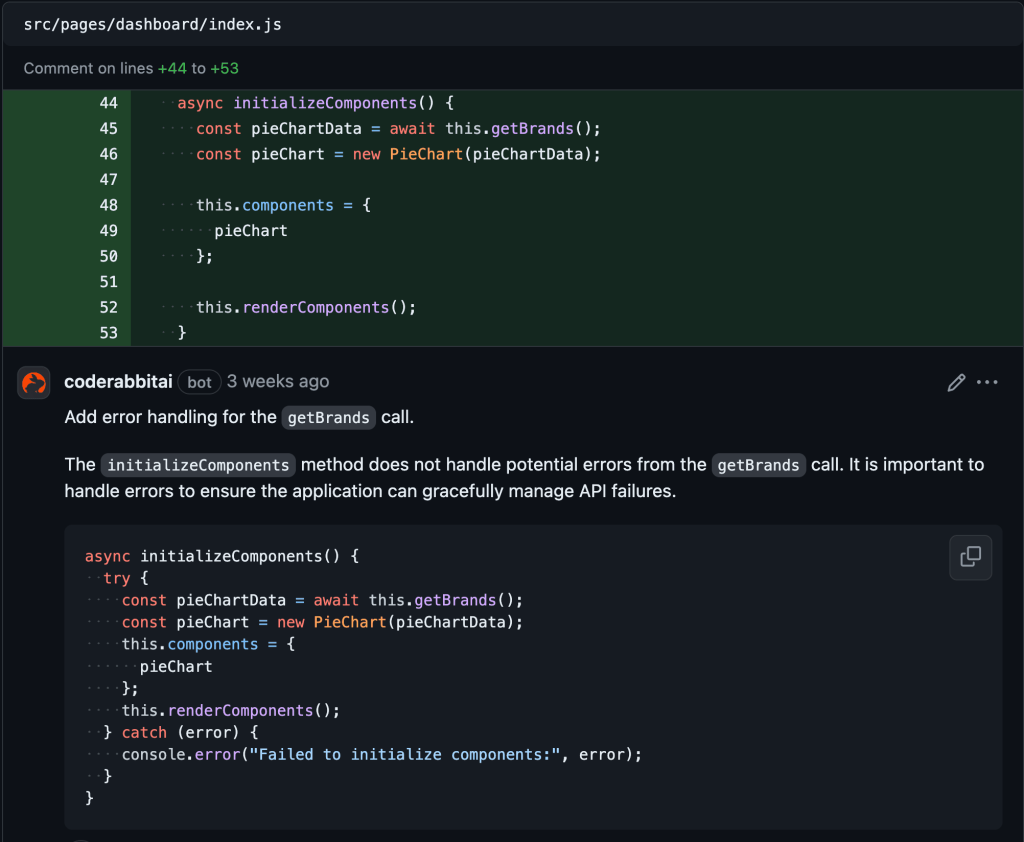This screenshot has height=842, width=1024.
Task: Click the CodeRabbit avatar icon
Action: pyautogui.click(x=33, y=382)
